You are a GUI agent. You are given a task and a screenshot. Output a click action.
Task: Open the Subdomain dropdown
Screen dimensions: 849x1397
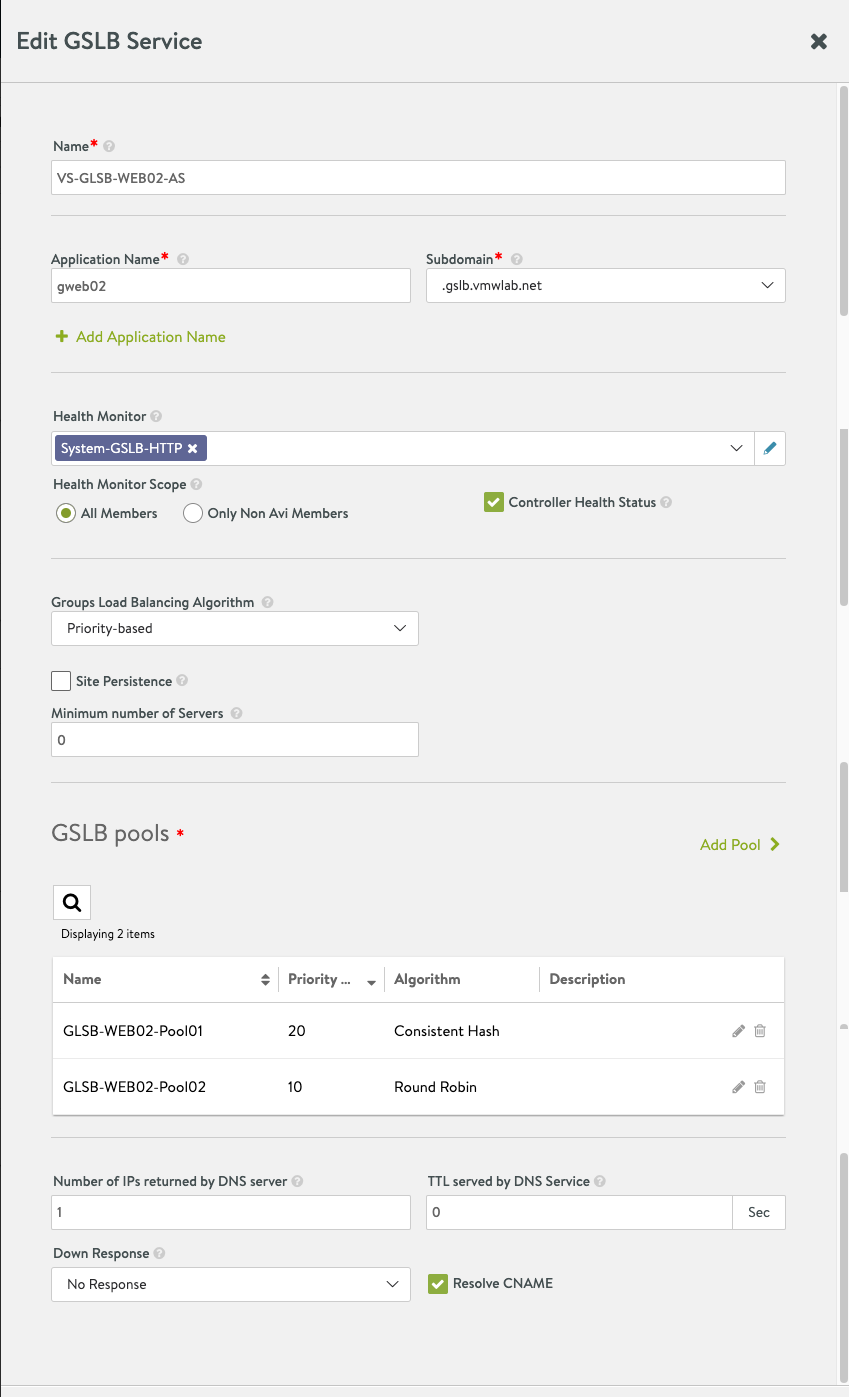(606, 285)
